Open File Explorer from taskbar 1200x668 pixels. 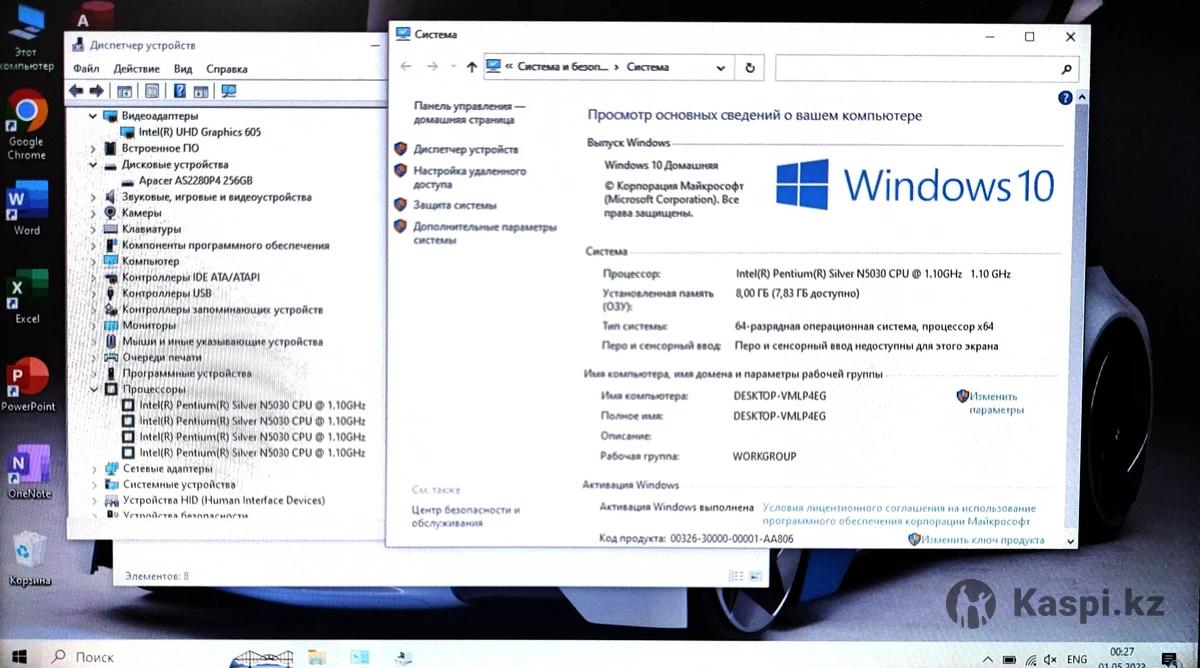(x=317, y=658)
